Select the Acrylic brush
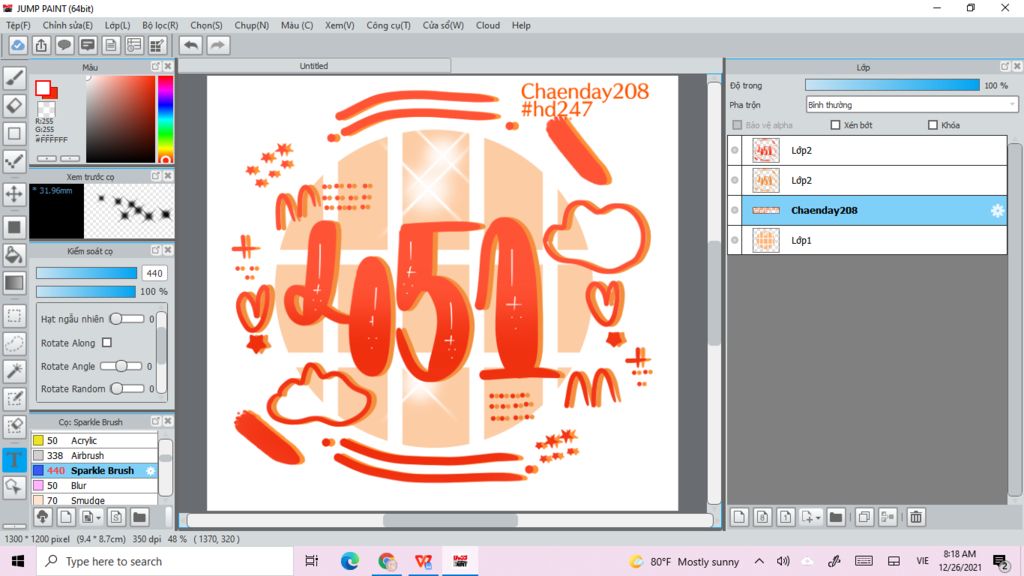 [95, 441]
